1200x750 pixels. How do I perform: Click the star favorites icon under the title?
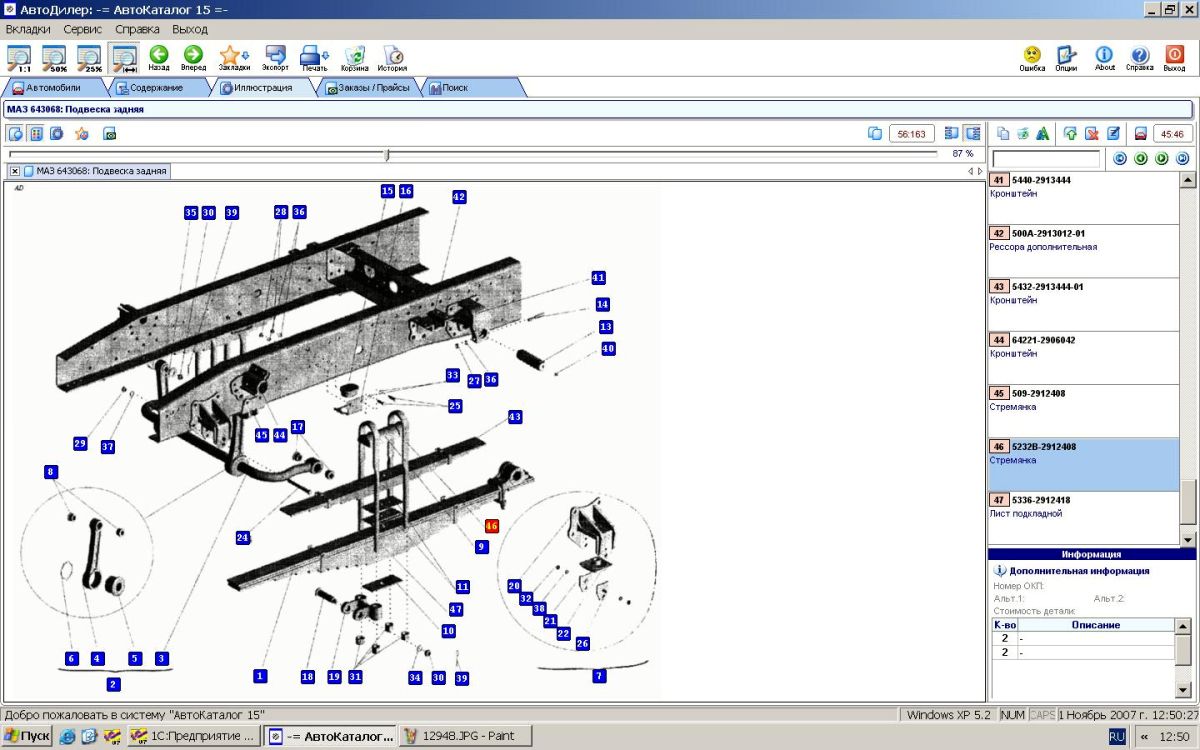point(81,133)
